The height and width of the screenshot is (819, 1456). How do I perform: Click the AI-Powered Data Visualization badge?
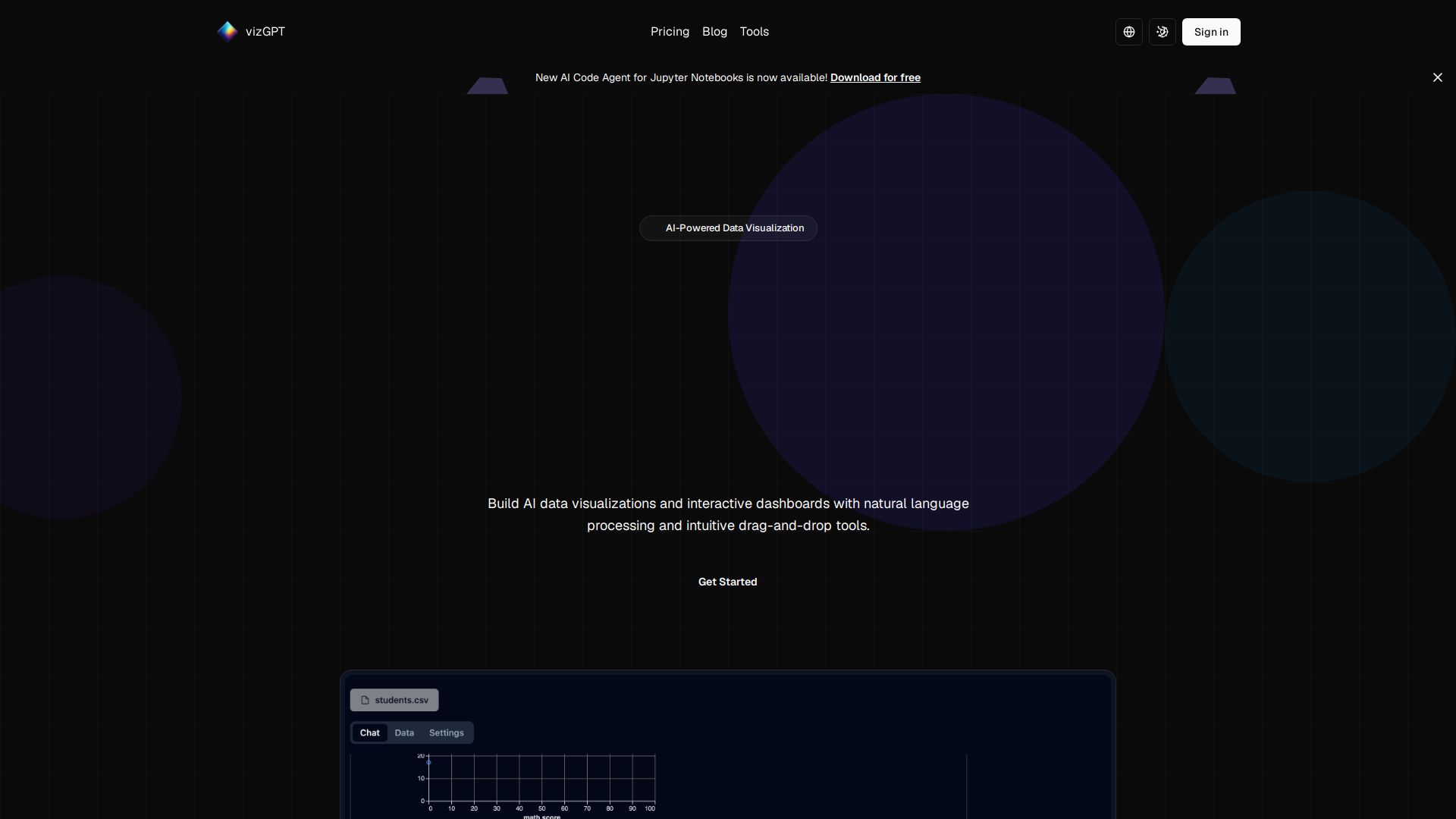click(728, 228)
